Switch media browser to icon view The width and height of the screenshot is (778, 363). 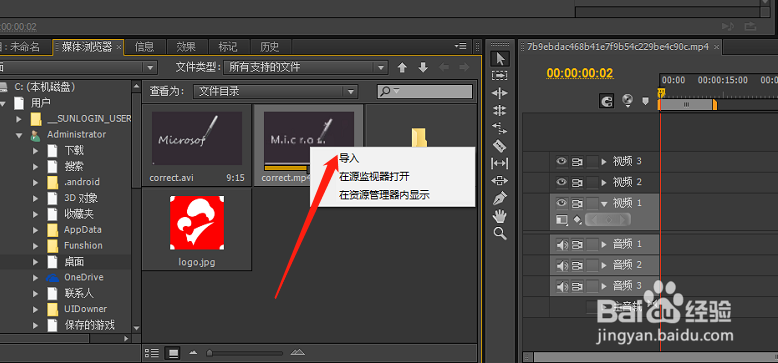click(173, 353)
